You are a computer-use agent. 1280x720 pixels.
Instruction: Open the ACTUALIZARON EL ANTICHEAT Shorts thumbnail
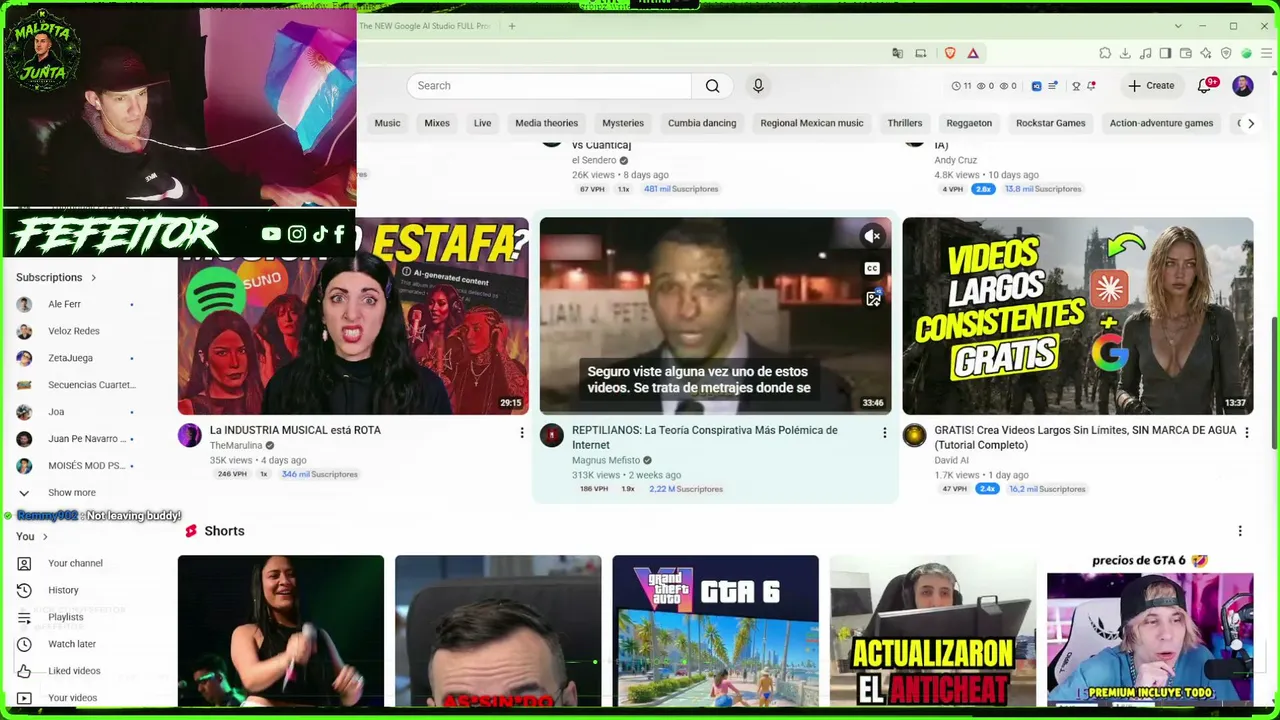[x=933, y=631]
